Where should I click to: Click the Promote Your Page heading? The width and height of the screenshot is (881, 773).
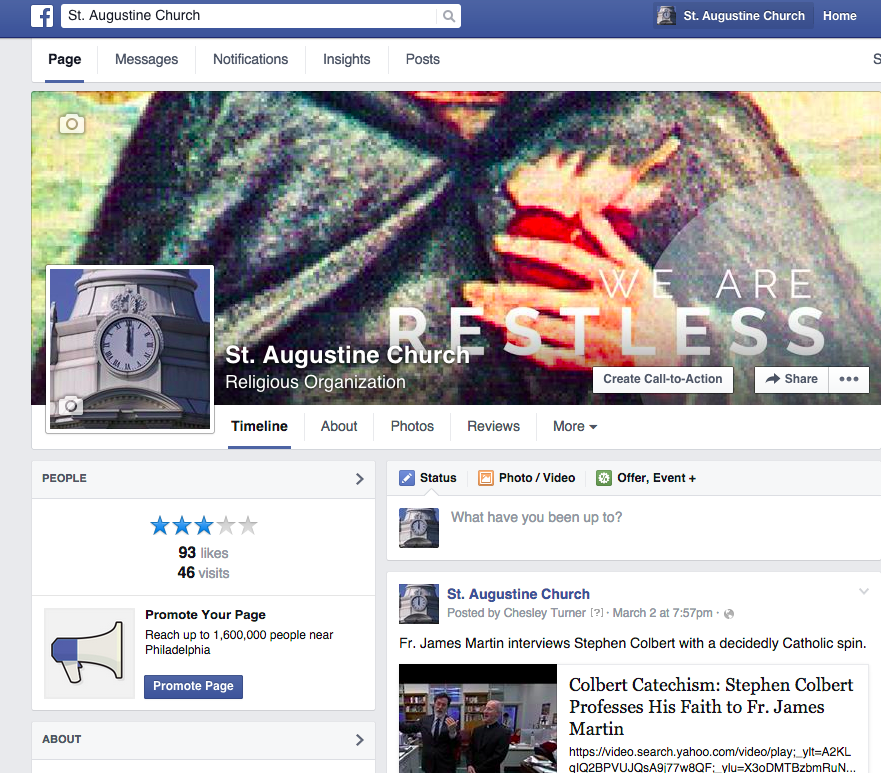[205, 615]
